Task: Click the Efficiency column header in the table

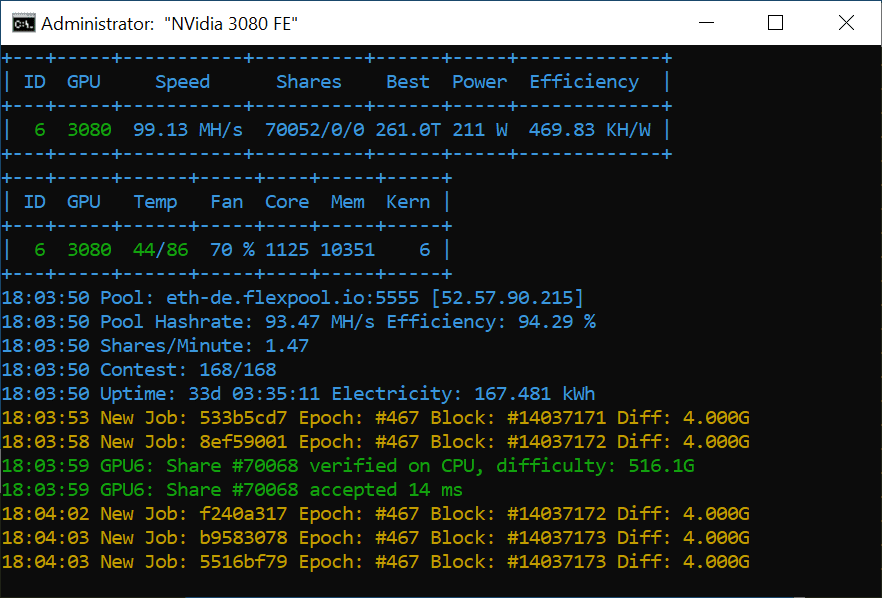Action: 584,82
